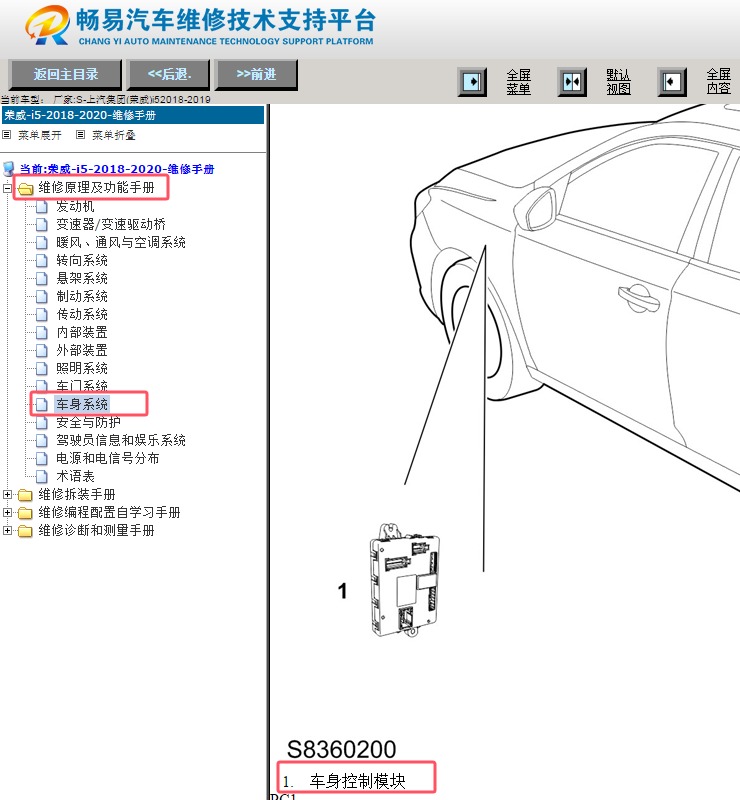The height and width of the screenshot is (800, 740).
Task: Go back with the <<后退 button
Action: coord(168,74)
